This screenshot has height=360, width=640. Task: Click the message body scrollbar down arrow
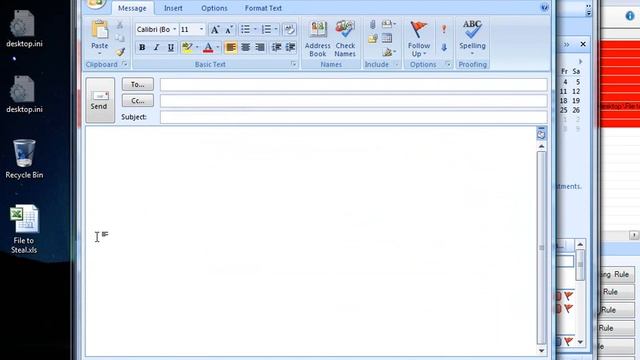(541, 351)
